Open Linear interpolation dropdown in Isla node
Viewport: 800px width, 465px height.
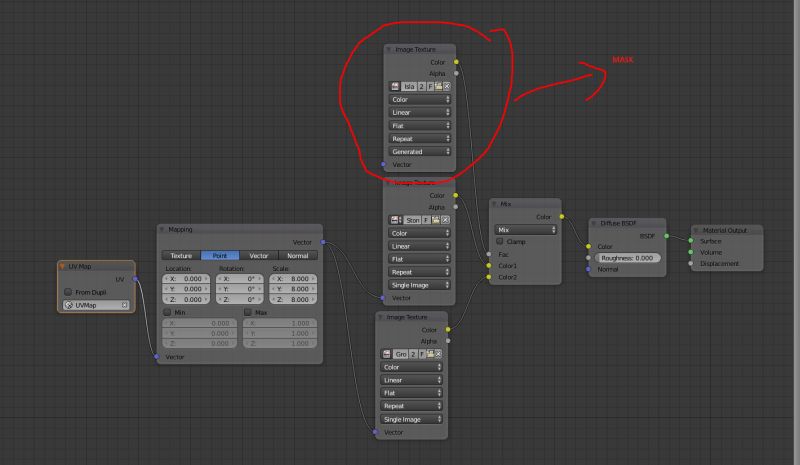tap(419, 112)
